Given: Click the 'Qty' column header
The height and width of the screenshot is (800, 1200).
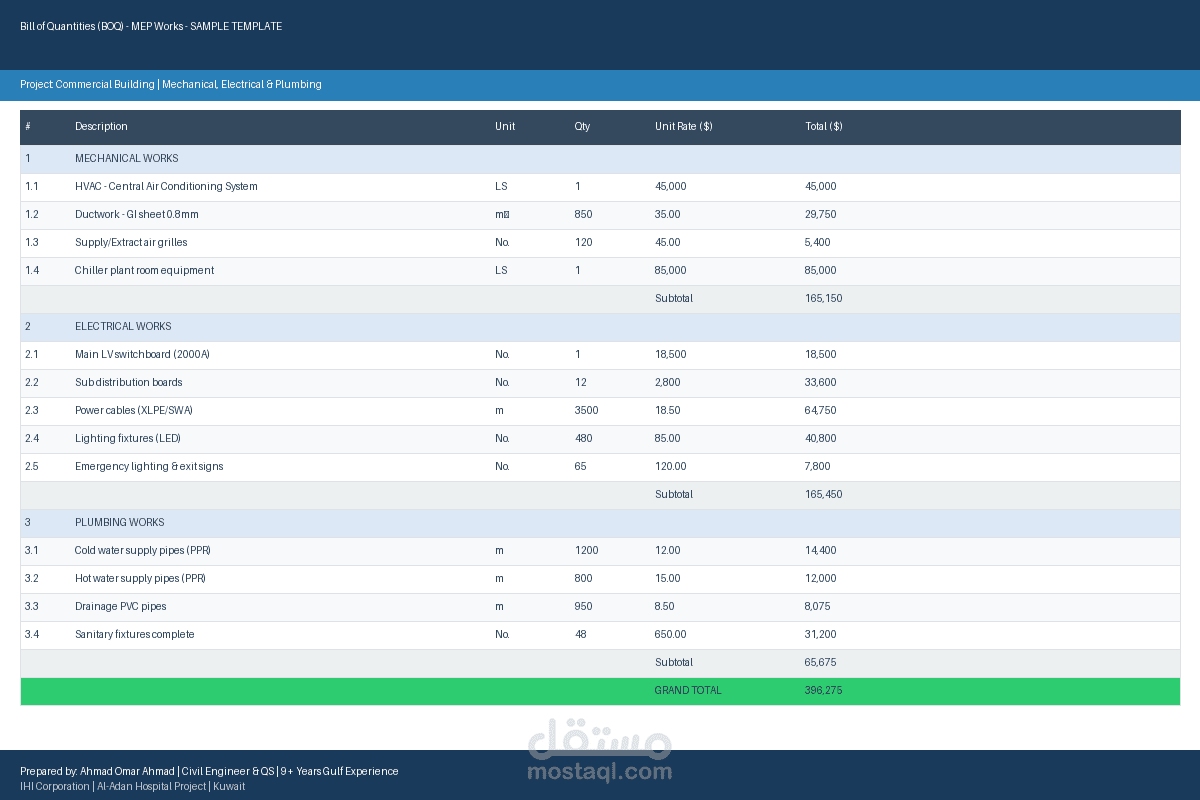Looking at the screenshot, I should click(x=582, y=127).
